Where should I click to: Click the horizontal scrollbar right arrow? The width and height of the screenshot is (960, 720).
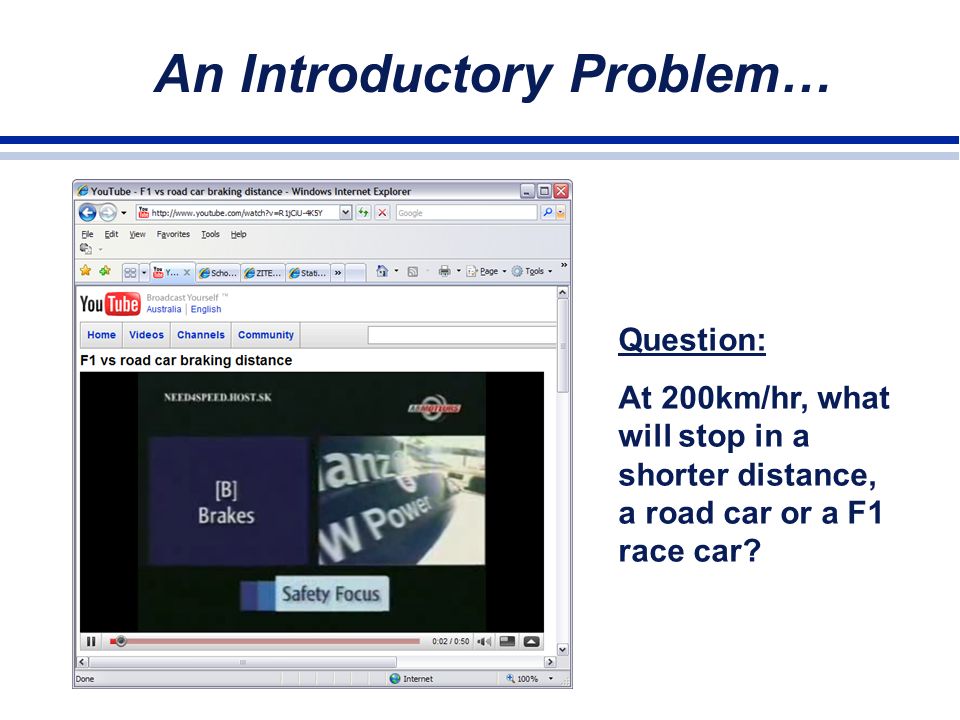[x=550, y=662]
